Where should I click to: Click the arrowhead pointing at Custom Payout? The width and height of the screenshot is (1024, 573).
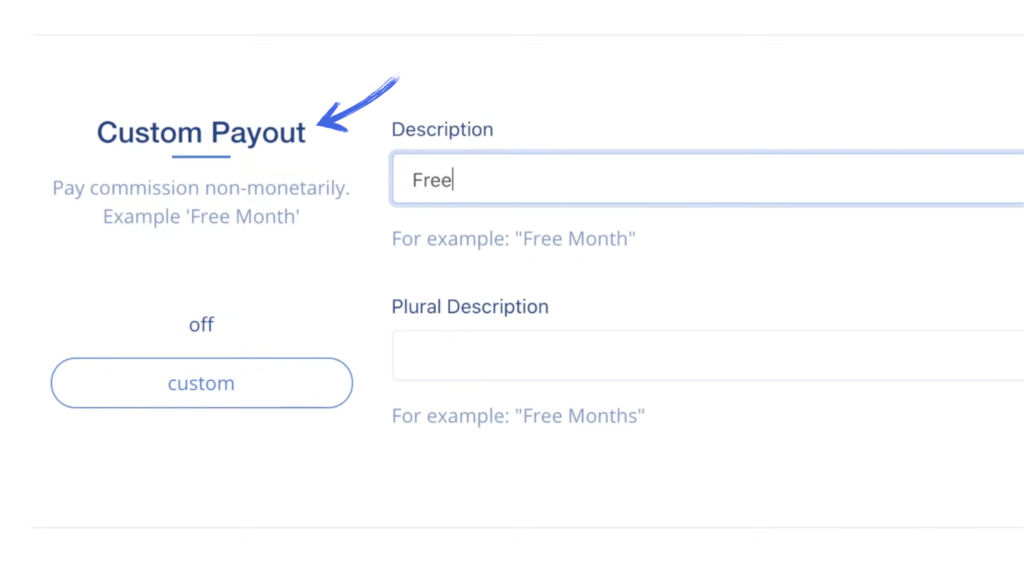point(332,119)
